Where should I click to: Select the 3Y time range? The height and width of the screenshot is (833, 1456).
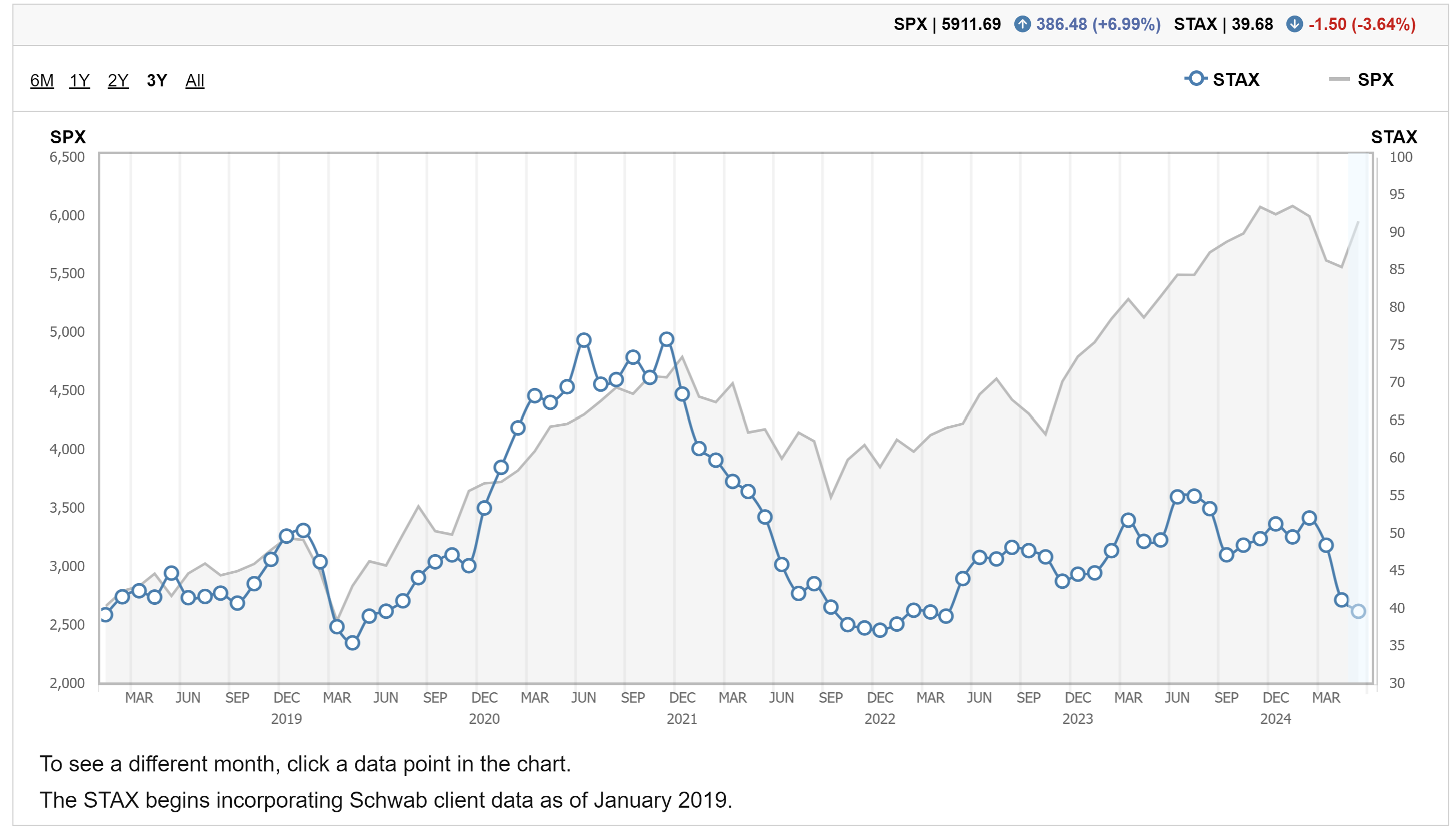[x=157, y=81]
